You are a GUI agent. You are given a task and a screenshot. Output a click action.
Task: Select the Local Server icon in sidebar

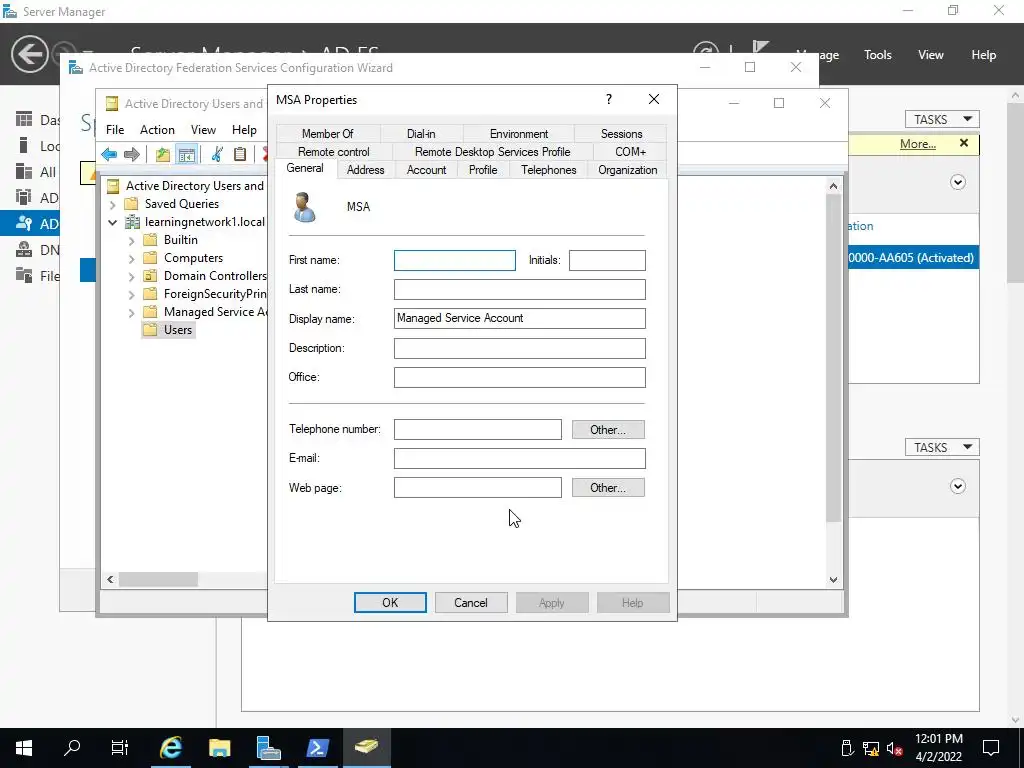(24, 146)
